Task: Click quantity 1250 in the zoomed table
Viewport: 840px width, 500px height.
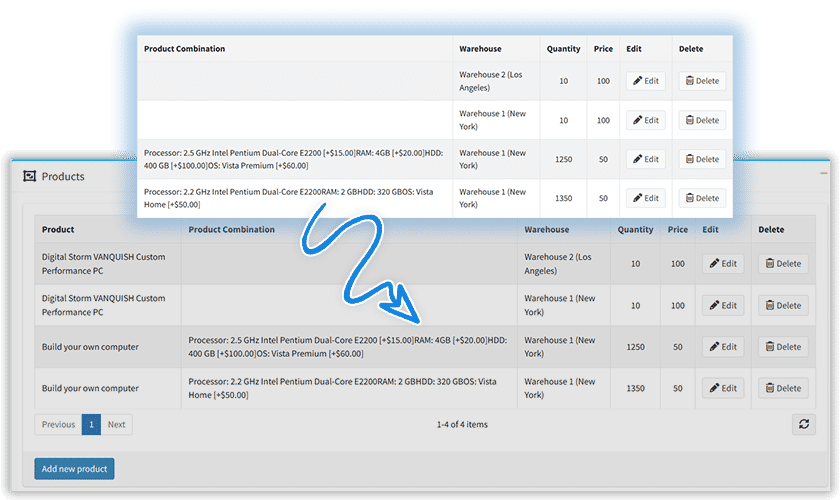Action: [563, 159]
